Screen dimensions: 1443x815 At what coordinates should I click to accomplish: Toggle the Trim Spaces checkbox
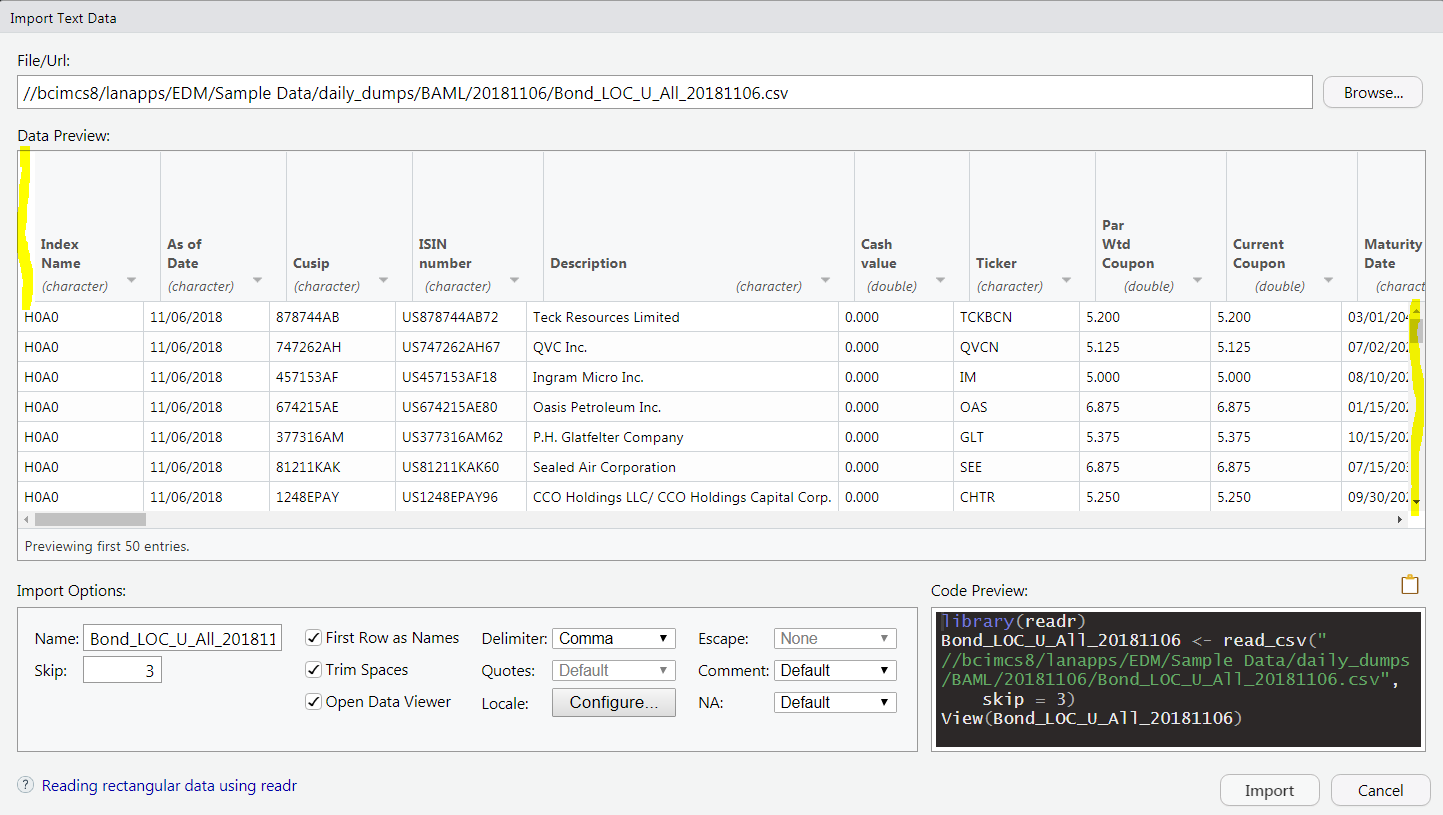click(x=313, y=669)
